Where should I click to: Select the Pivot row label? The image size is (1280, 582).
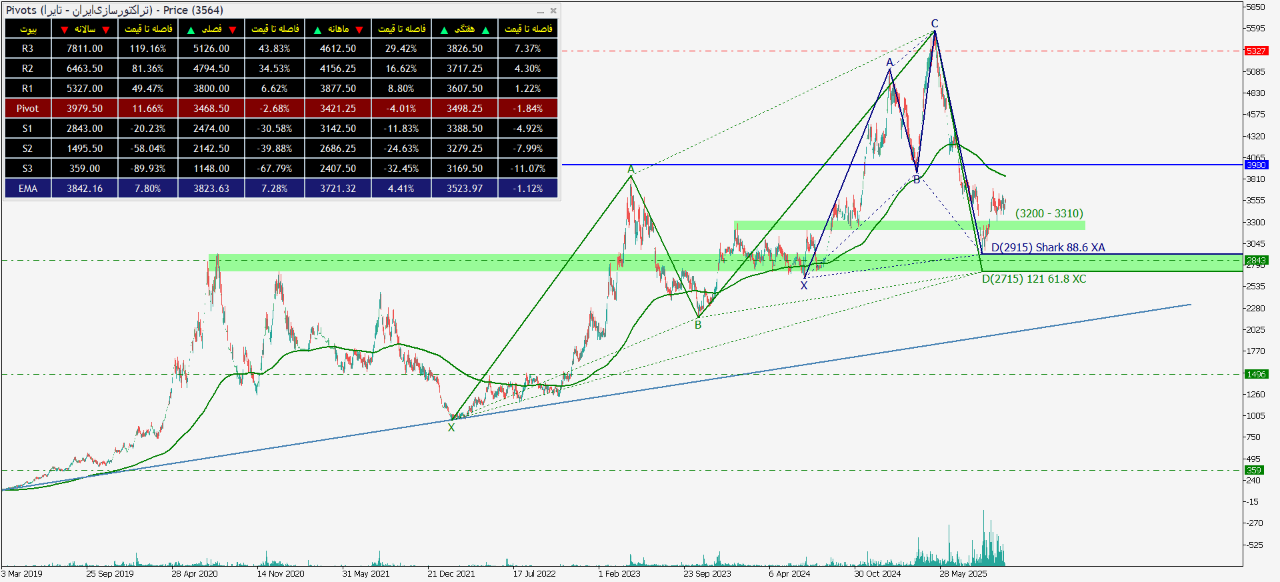point(27,107)
